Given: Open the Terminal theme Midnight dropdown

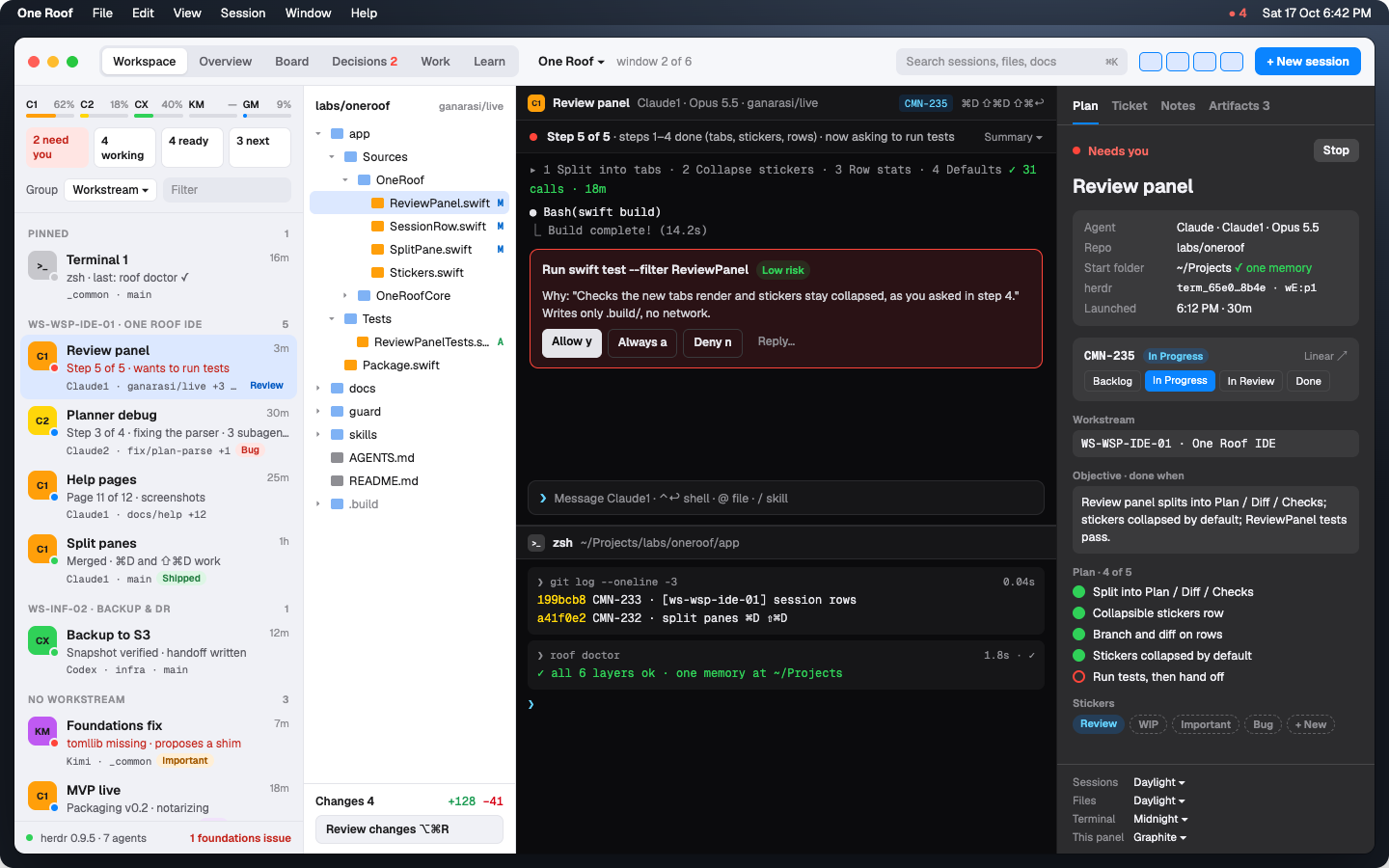Looking at the screenshot, I should pos(1160,819).
